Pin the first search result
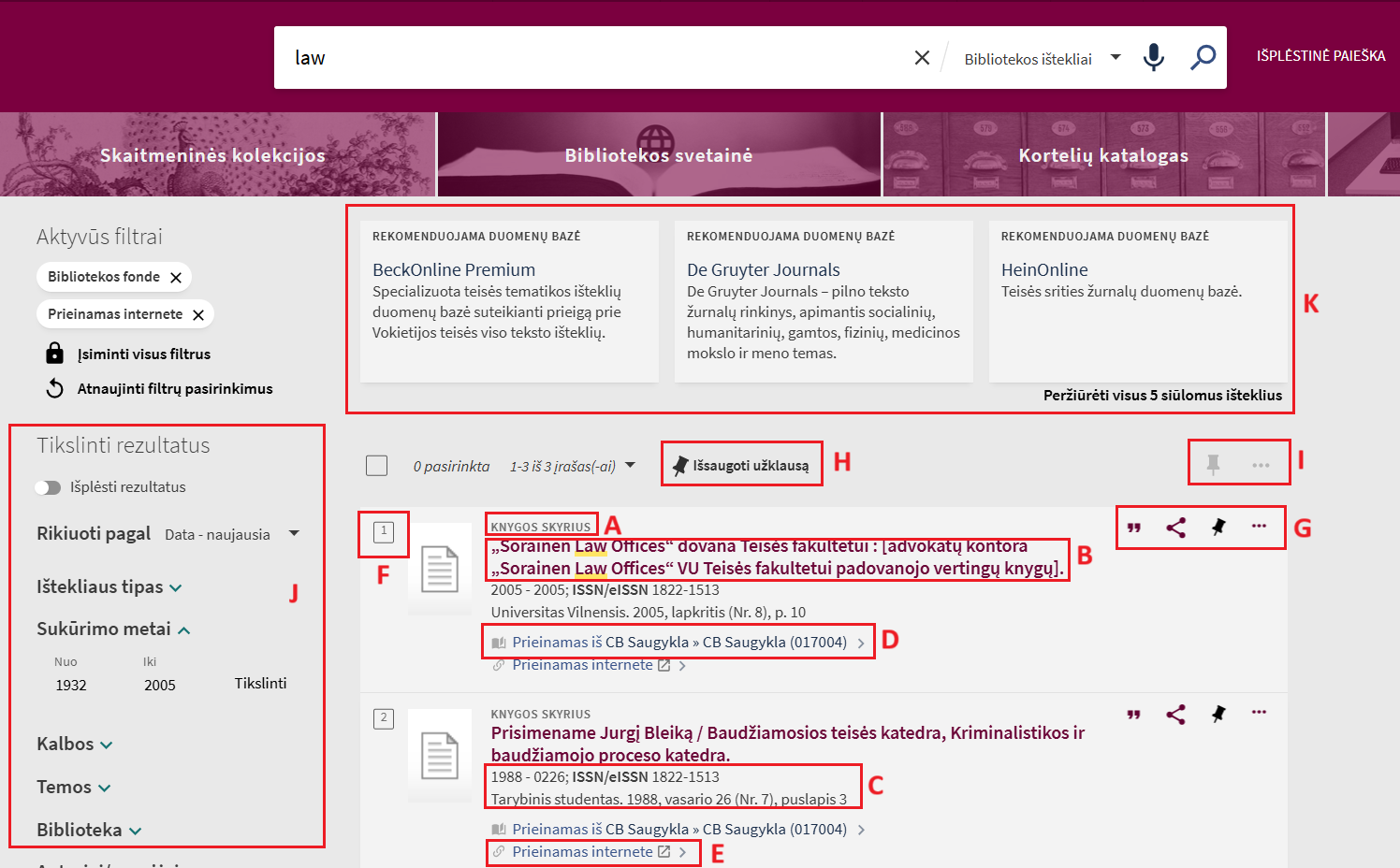 [x=1218, y=528]
